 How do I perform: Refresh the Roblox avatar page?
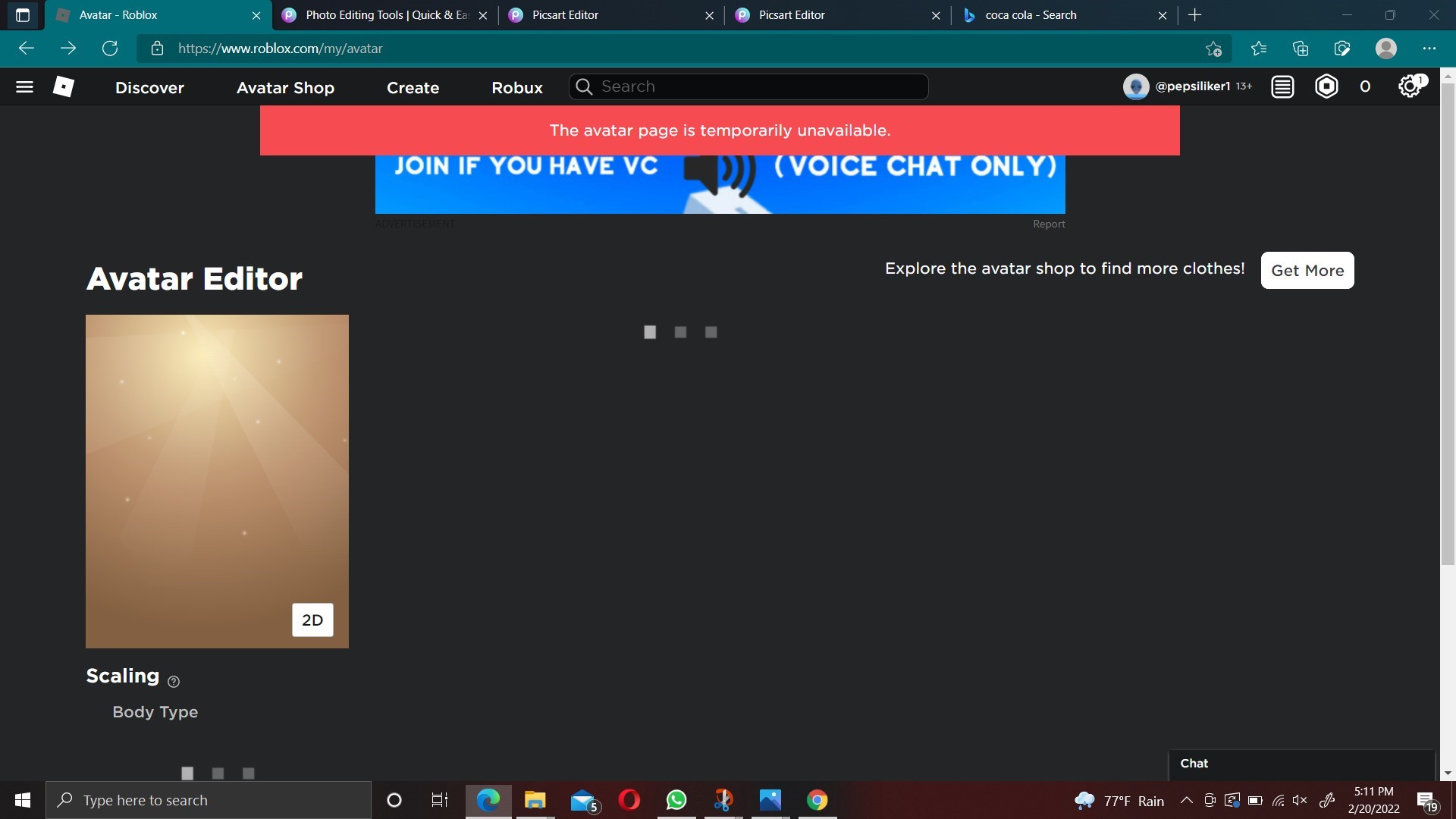(x=110, y=49)
